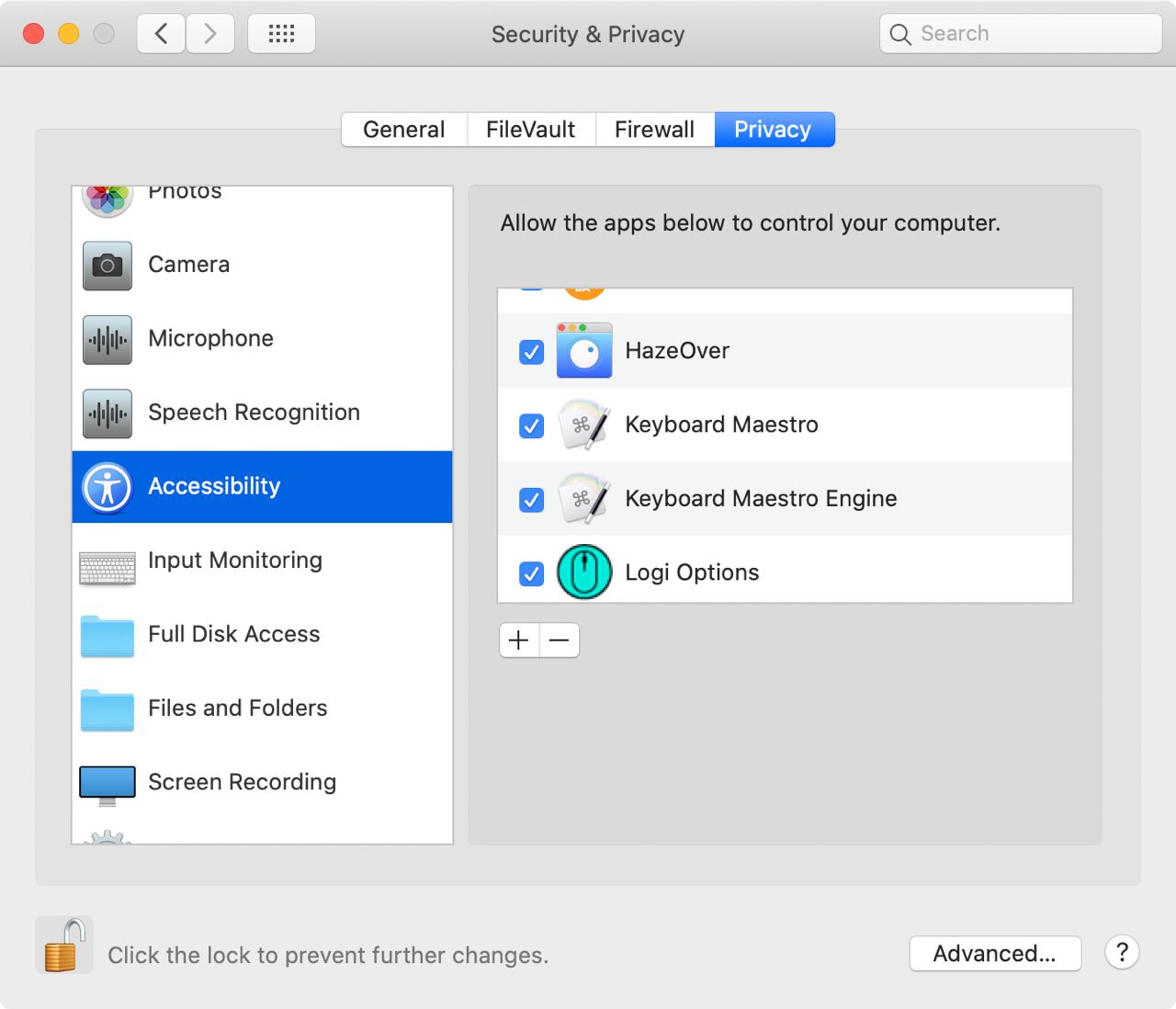This screenshot has width=1176, height=1009.
Task: Select the Microphone text label
Action: click(x=210, y=339)
